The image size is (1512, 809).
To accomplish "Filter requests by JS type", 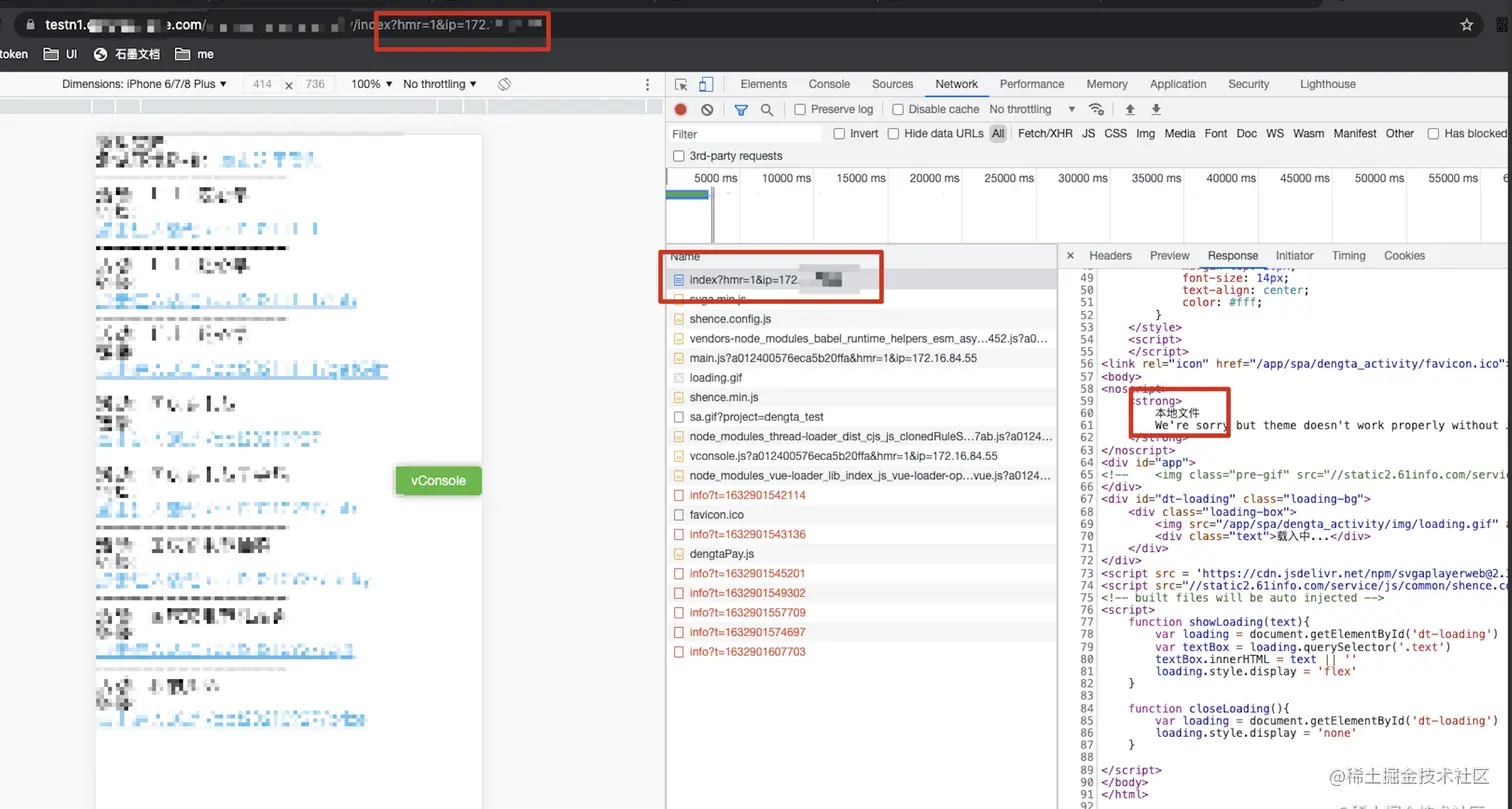I will coord(1088,134).
